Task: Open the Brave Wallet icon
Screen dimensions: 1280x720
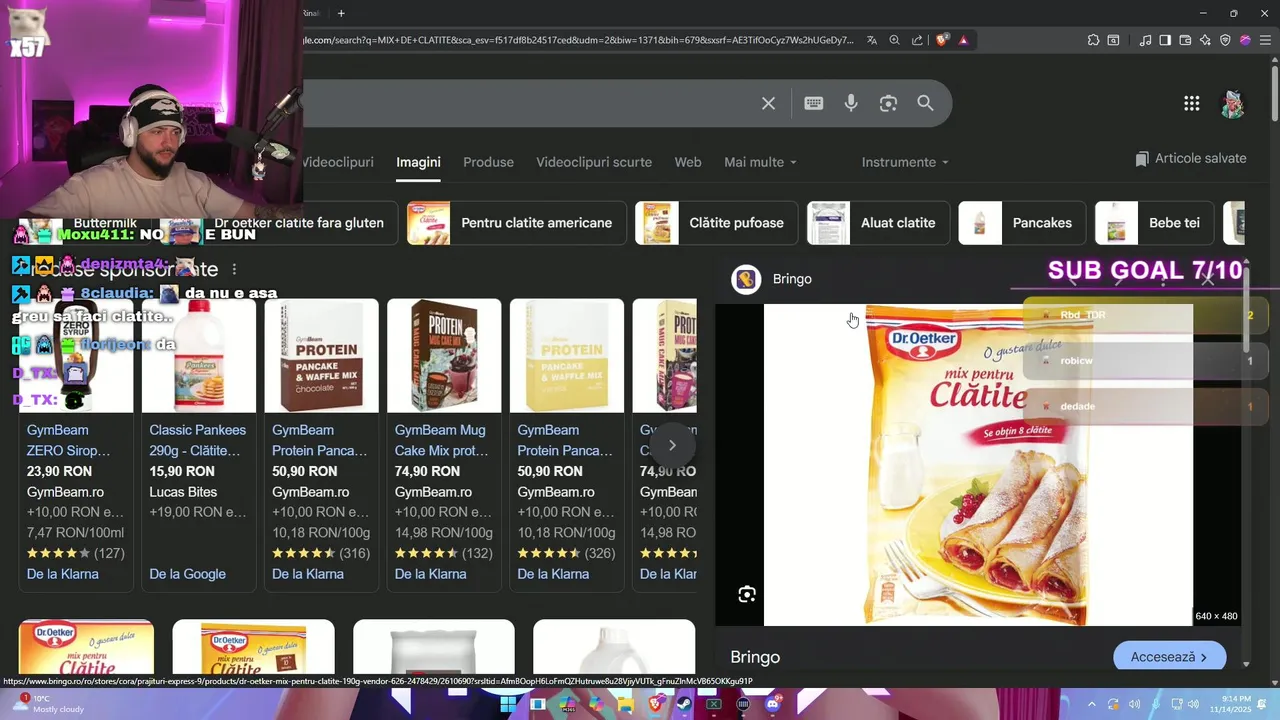Action: (1185, 40)
